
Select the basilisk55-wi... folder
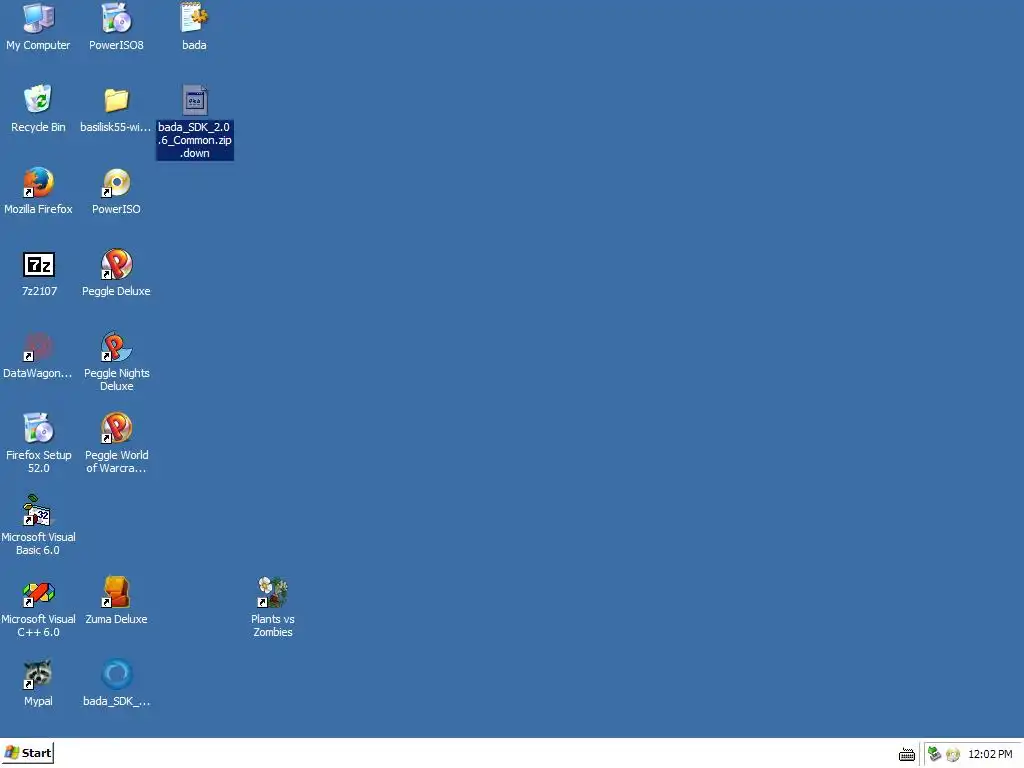click(116, 100)
